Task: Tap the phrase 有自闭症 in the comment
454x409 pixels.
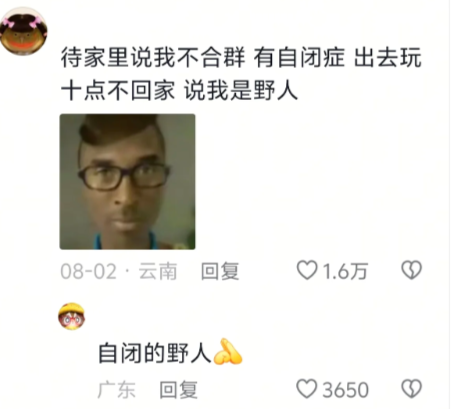Action: [x=299, y=57]
